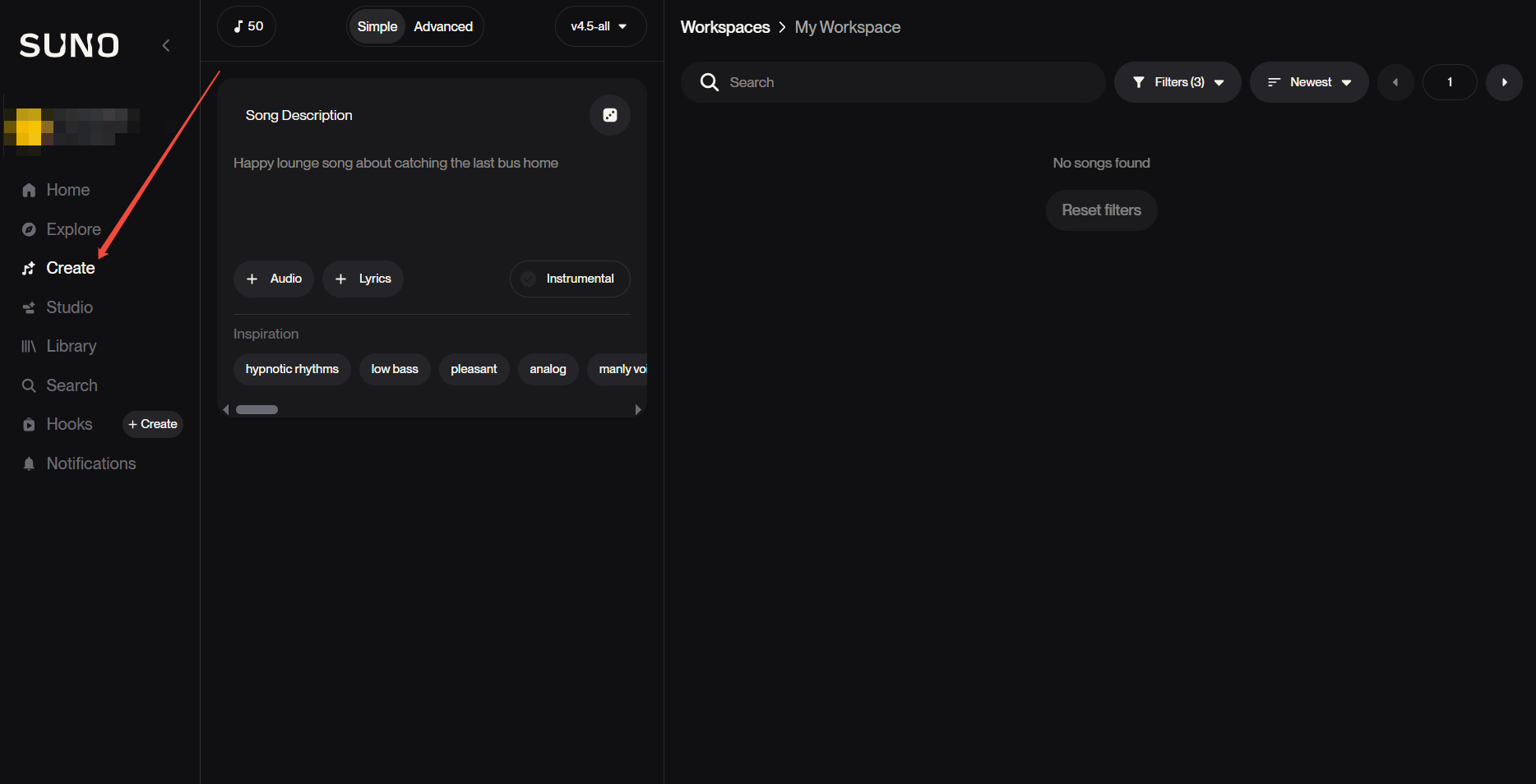Click the SUNO logo
1536x784 pixels.
(70, 45)
